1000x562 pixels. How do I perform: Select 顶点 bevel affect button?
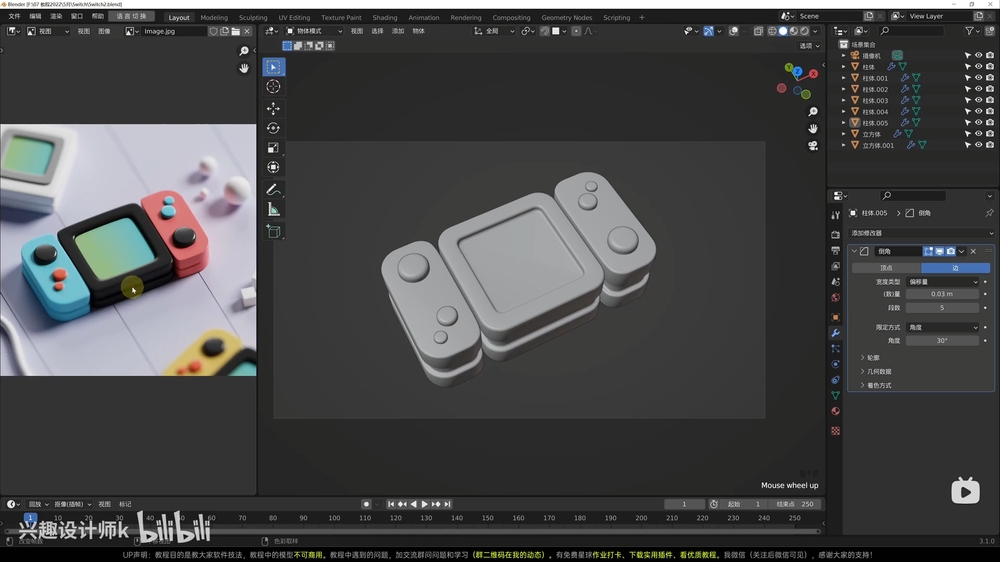point(886,268)
